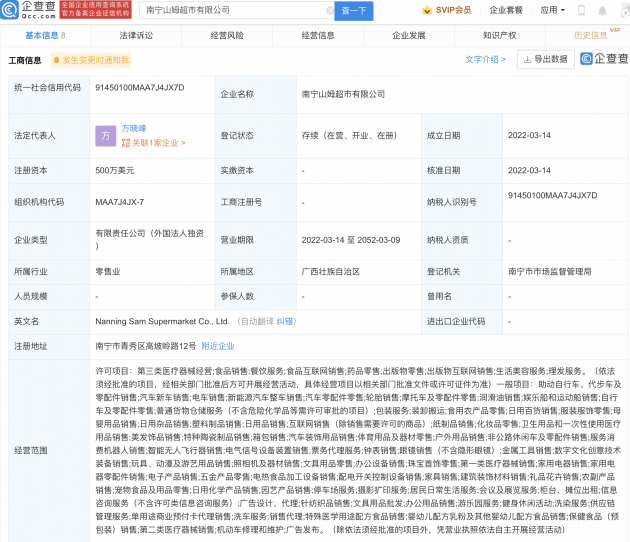Switch to the 法律诉讼 tab

136,35
